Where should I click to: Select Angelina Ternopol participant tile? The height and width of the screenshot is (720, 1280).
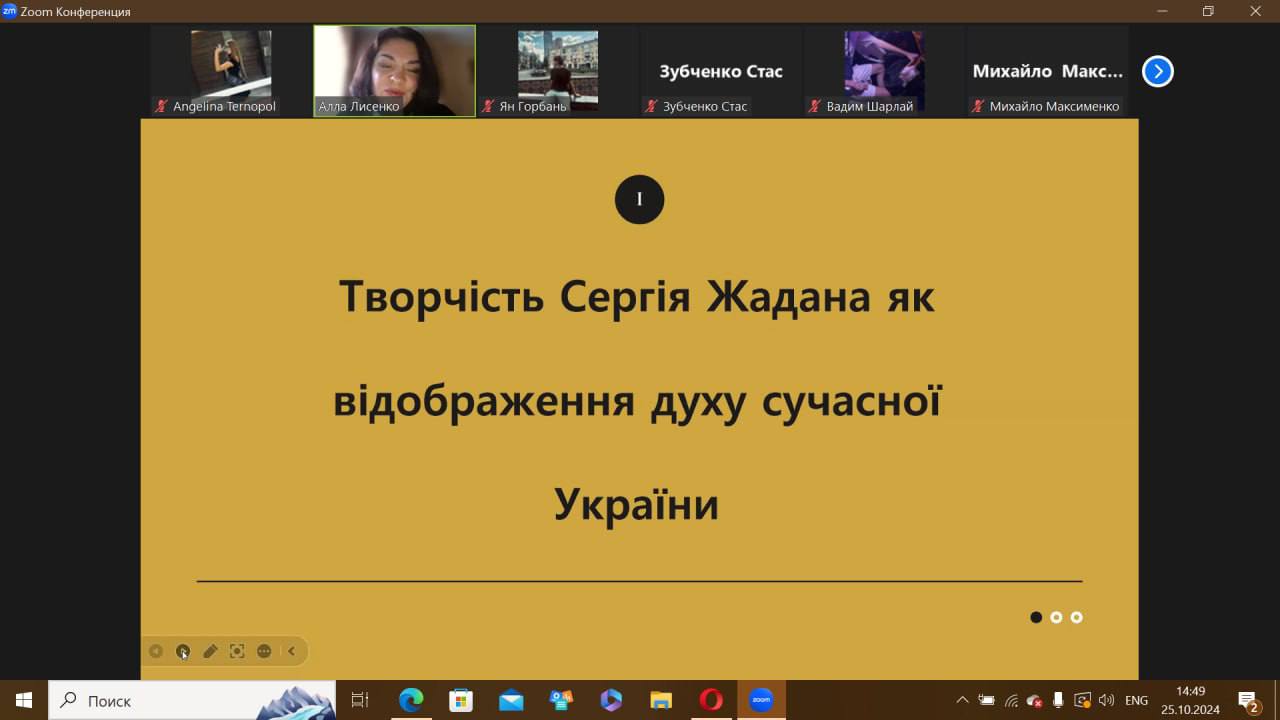pyautogui.click(x=231, y=71)
